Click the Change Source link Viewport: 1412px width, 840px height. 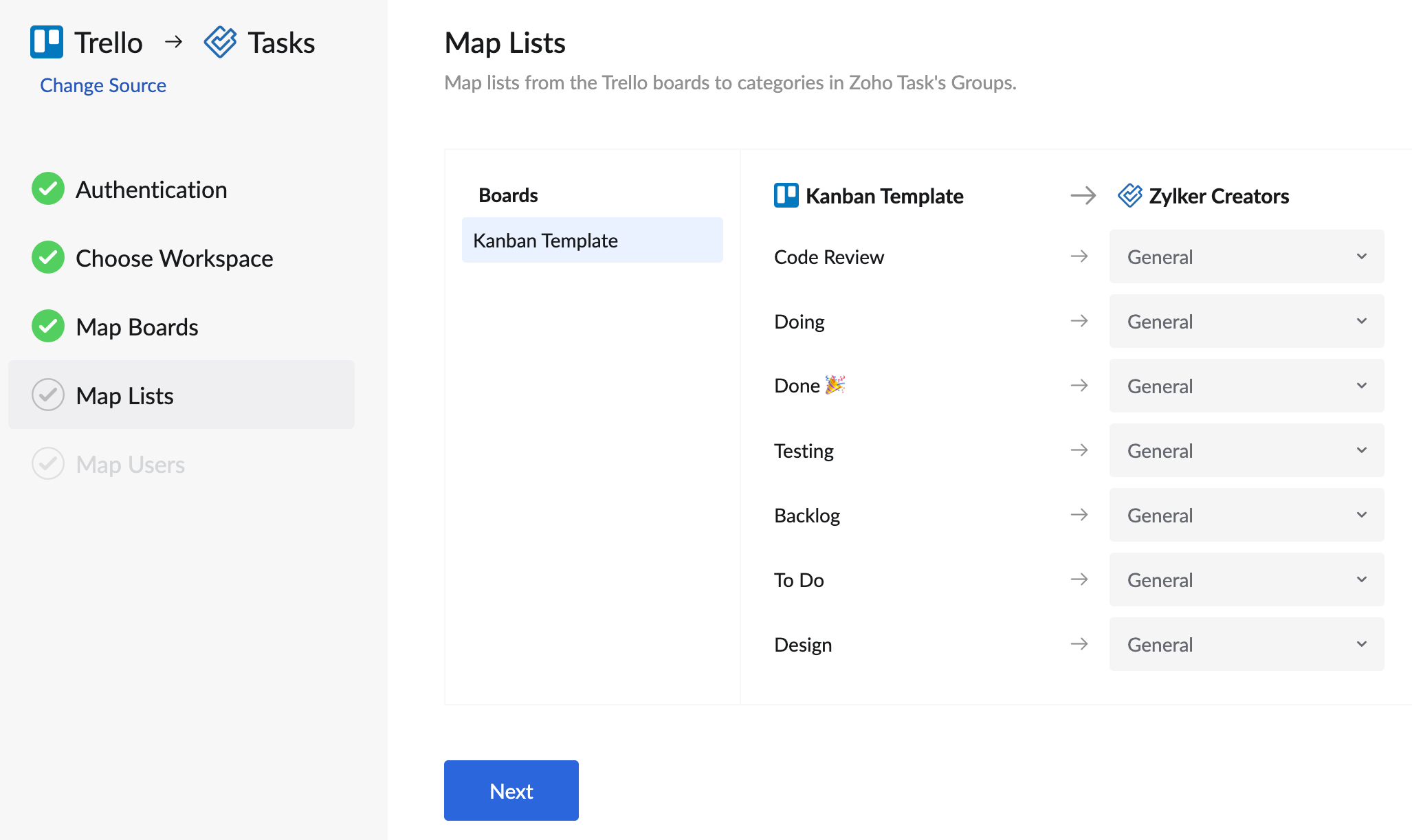pyautogui.click(x=102, y=85)
